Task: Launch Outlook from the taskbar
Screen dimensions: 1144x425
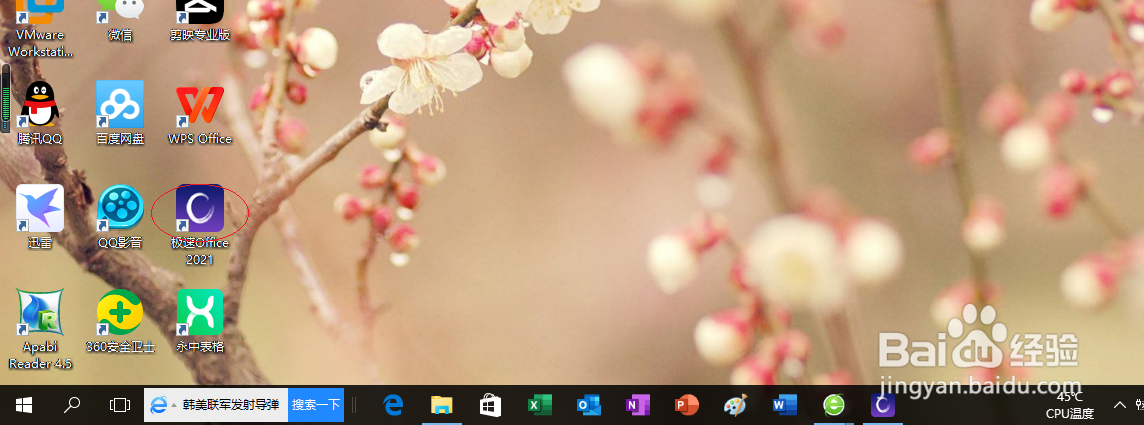Action: click(x=588, y=405)
